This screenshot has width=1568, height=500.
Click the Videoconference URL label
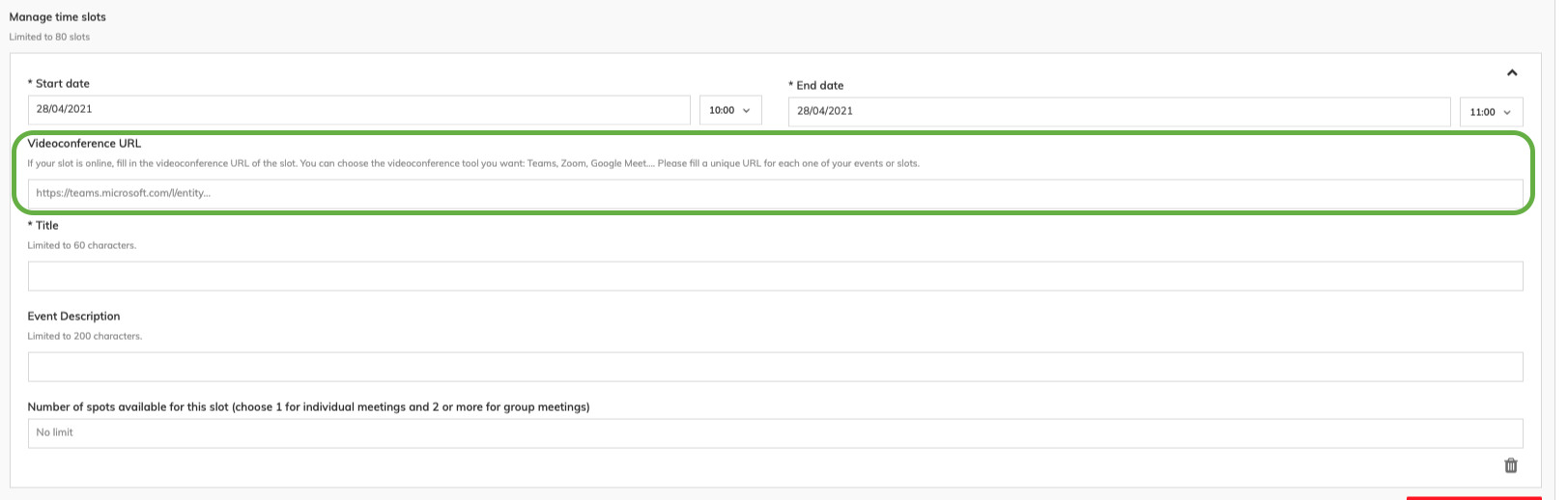84,144
